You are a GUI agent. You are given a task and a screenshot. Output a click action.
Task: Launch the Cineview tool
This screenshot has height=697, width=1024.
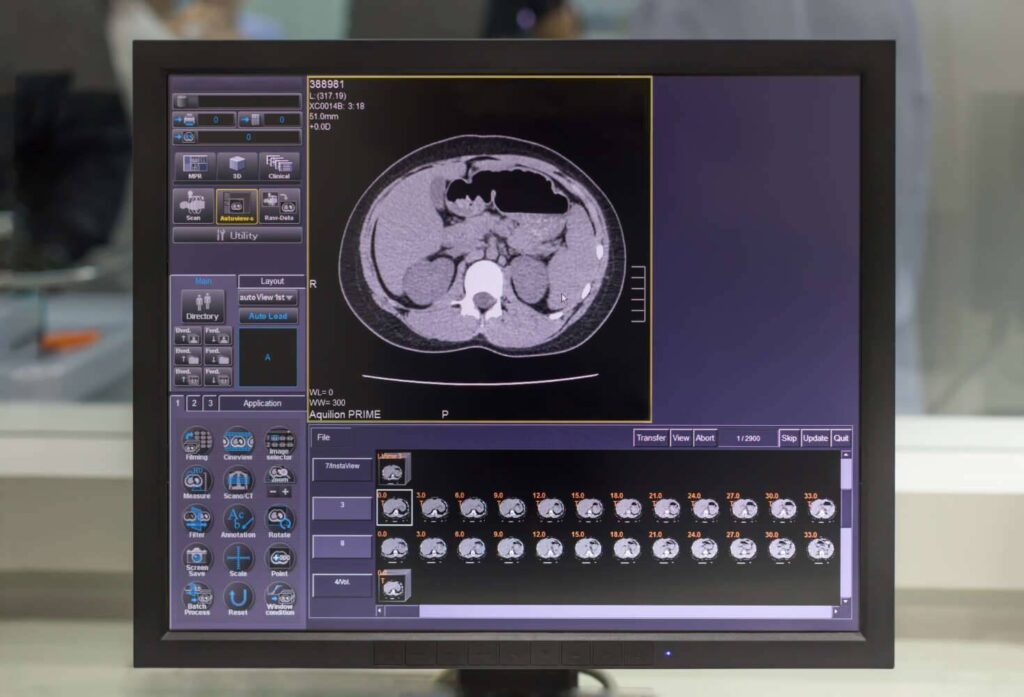(x=238, y=441)
